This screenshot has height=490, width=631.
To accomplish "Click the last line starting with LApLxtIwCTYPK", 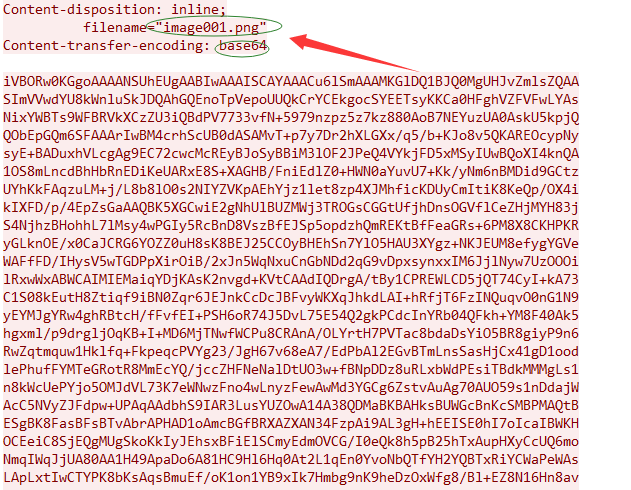I will [291, 478].
